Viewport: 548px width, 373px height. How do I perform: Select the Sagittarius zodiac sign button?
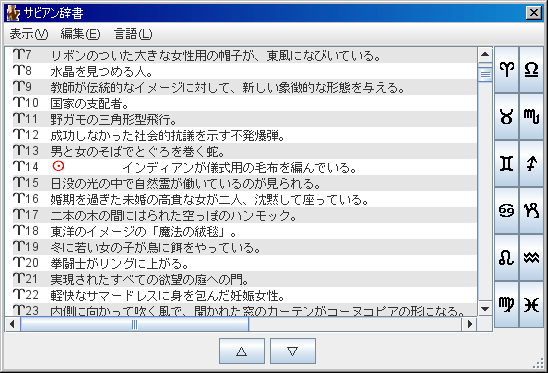pyautogui.click(x=531, y=164)
